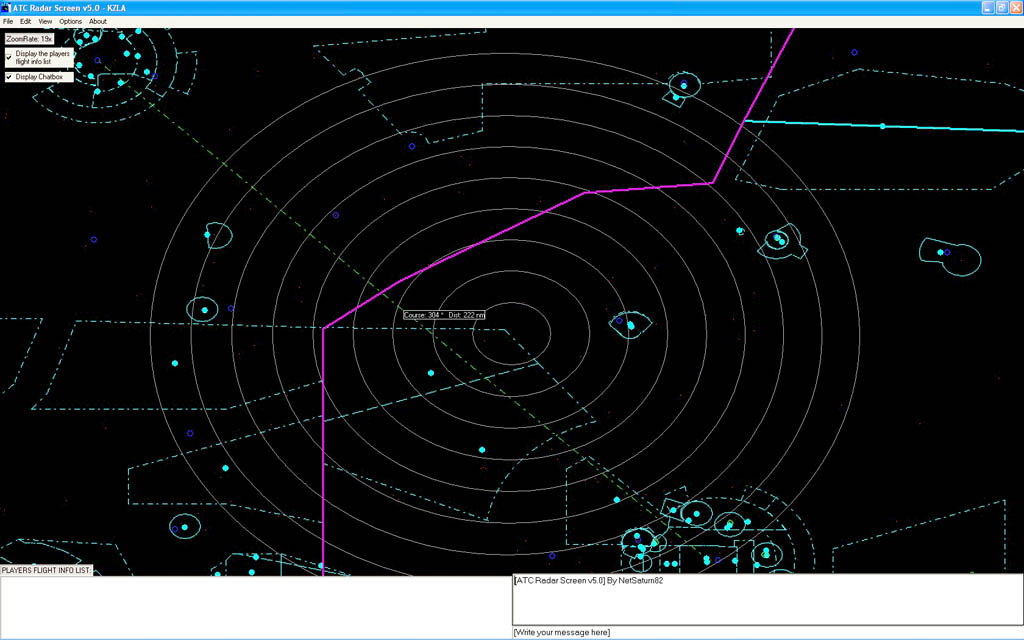Viewport: 1024px width, 640px height.
Task: Minimize the ATC Radar Screen window
Action: pyautogui.click(x=984, y=7)
